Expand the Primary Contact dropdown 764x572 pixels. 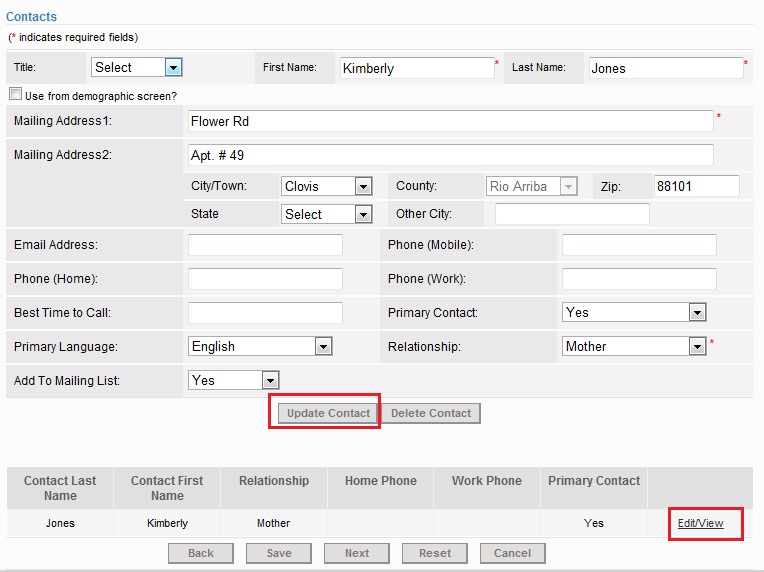634,312
